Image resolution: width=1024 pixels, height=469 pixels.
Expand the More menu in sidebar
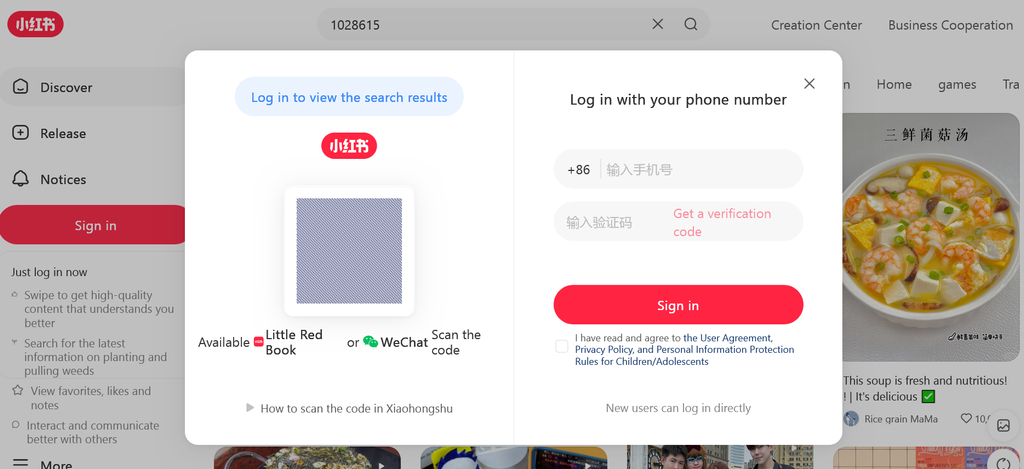pyautogui.click(x=56, y=464)
